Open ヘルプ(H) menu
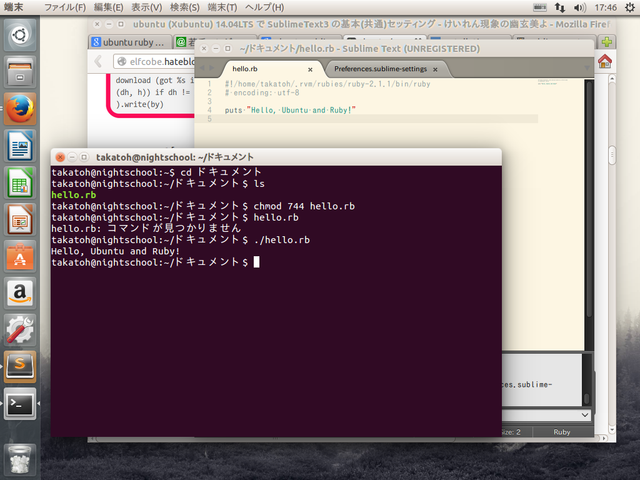This screenshot has width=640, height=480. point(264,7)
